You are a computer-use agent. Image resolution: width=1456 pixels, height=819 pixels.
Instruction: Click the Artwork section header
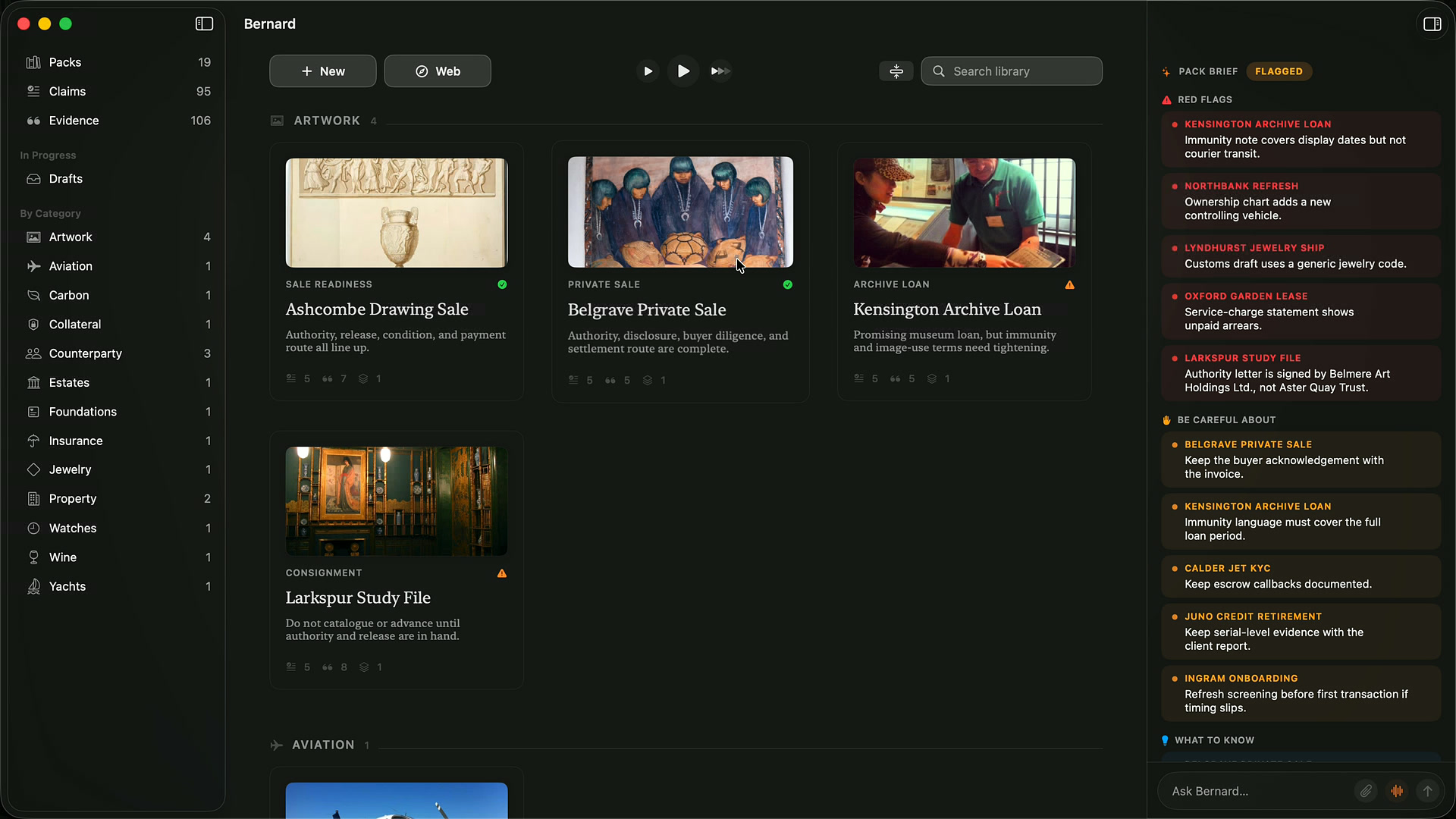point(327,121)
